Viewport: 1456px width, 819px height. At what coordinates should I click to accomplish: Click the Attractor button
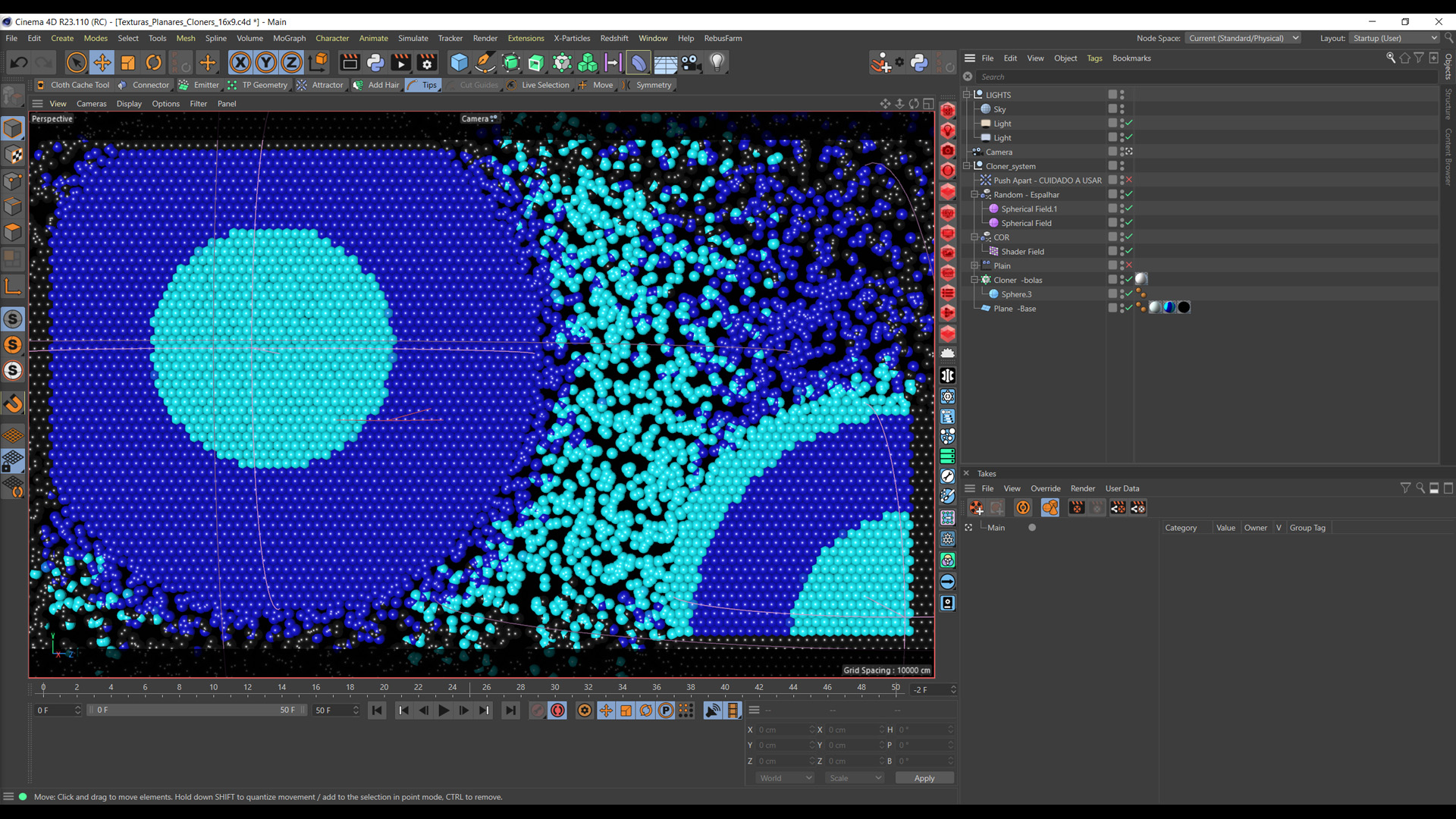(327, 85)
